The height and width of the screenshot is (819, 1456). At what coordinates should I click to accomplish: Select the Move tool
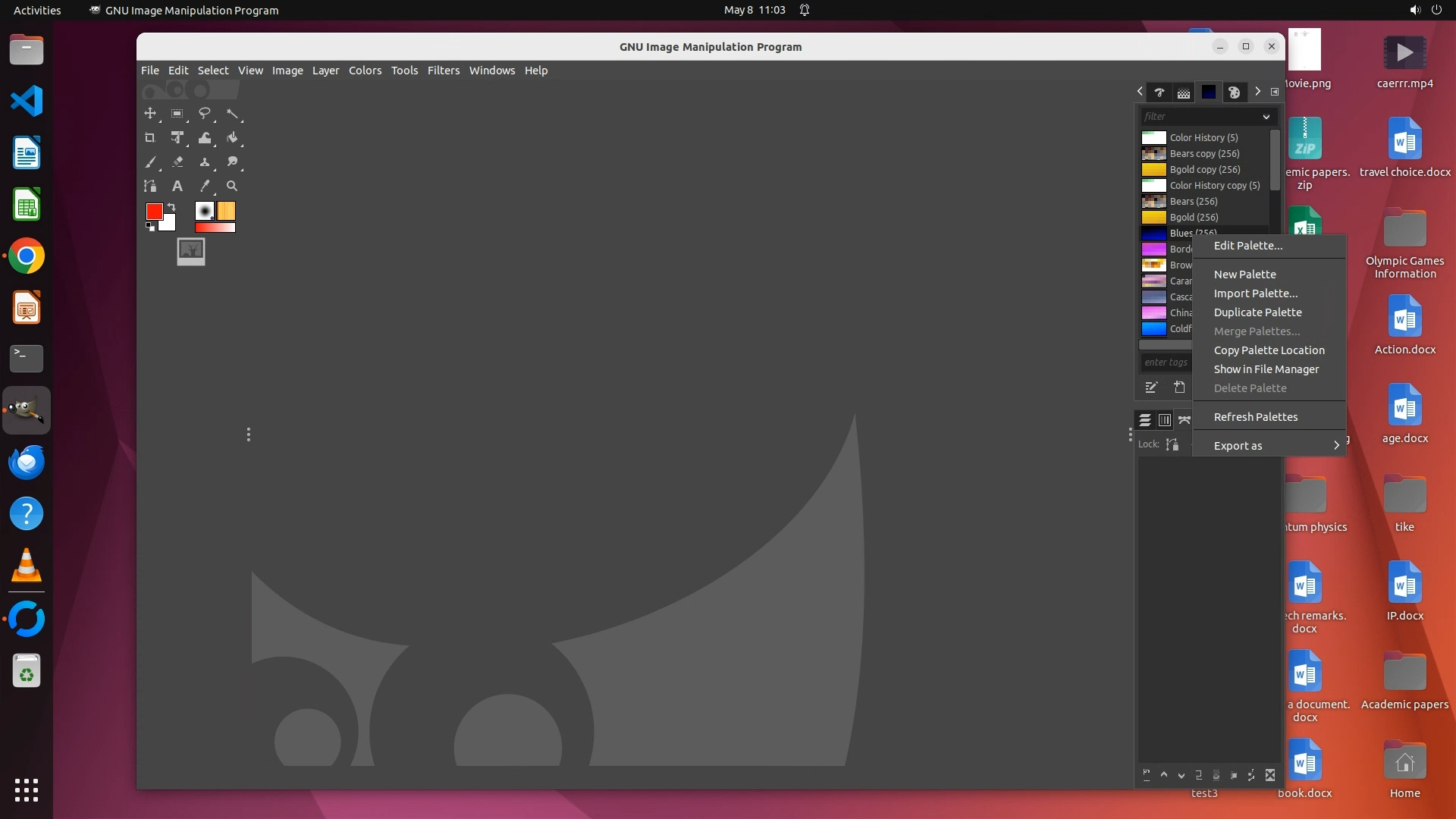pos(150,114)
